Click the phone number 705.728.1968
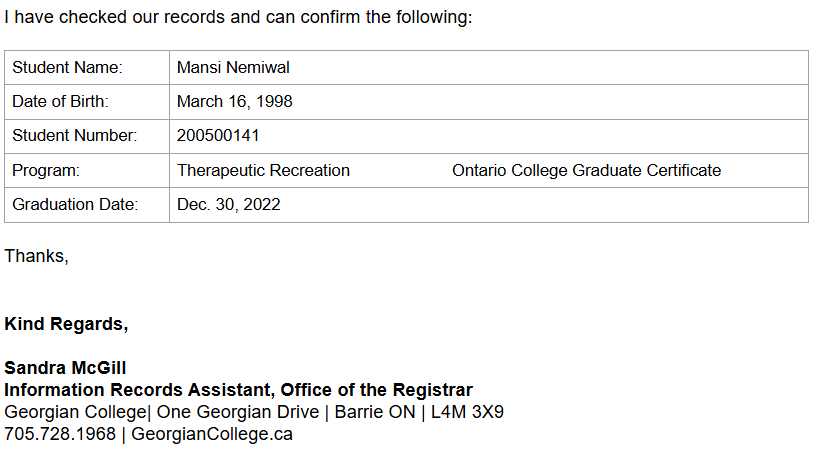The height and width of the screenshot is (466, 817). 59,434
